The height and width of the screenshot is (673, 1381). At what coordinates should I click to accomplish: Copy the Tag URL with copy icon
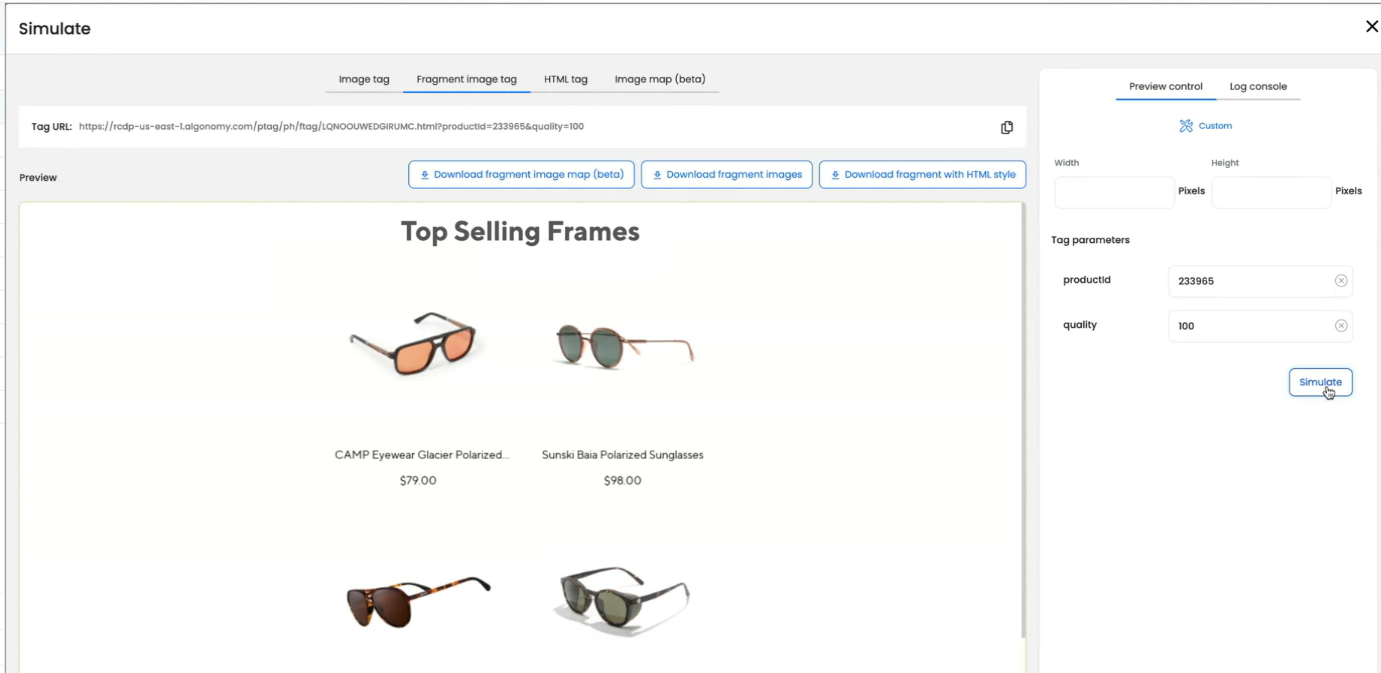pos(1007,127)
